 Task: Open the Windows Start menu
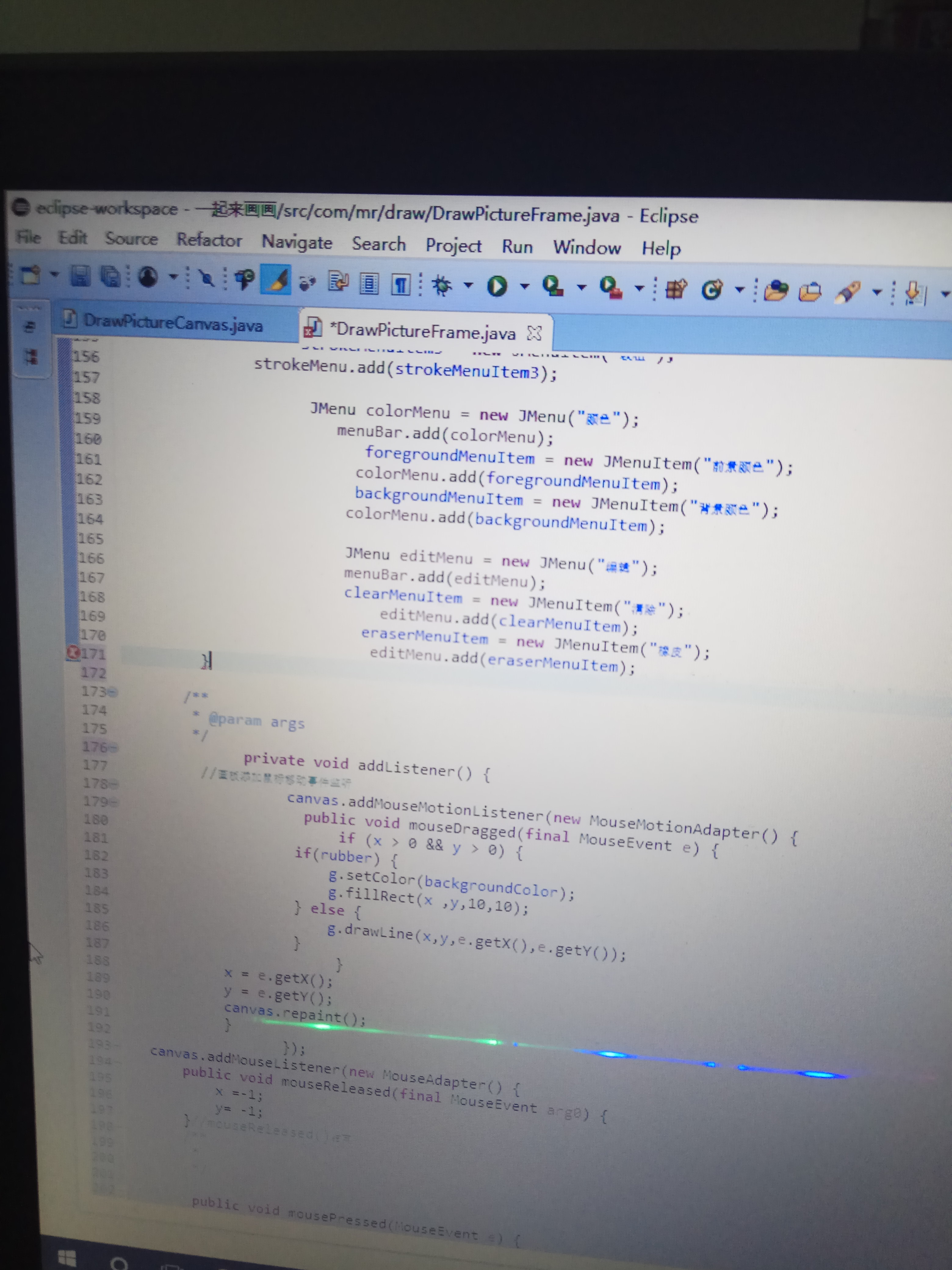[67, 1258]
